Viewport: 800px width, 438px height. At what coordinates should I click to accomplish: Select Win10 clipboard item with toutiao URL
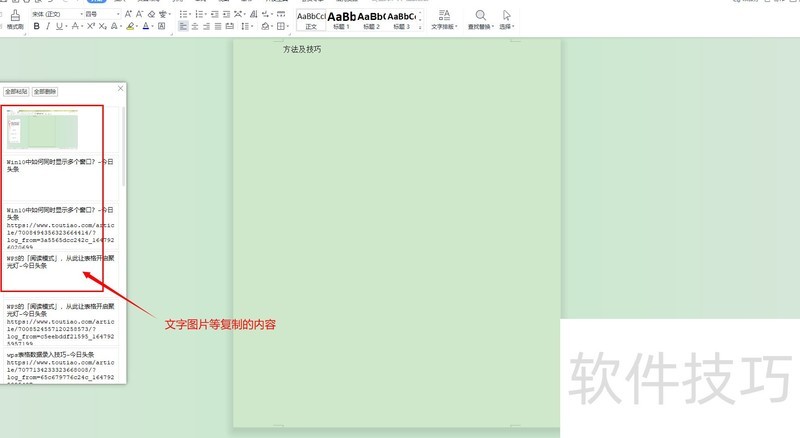61,227
